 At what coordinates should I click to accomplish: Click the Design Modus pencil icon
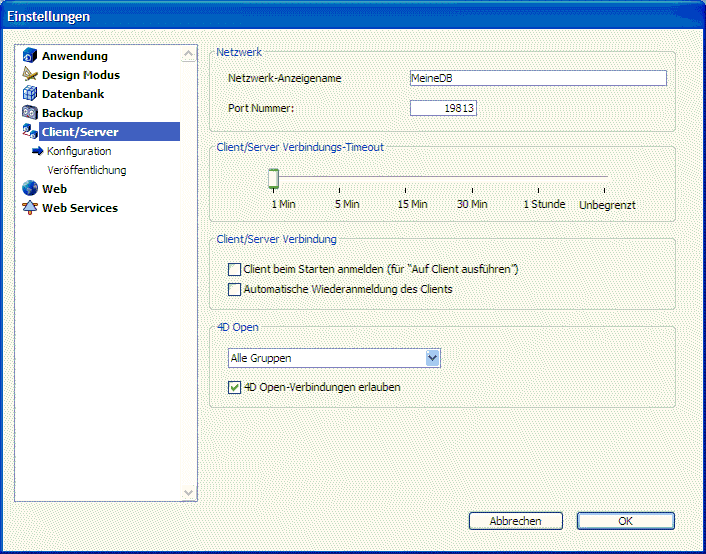tap(30, 75)
